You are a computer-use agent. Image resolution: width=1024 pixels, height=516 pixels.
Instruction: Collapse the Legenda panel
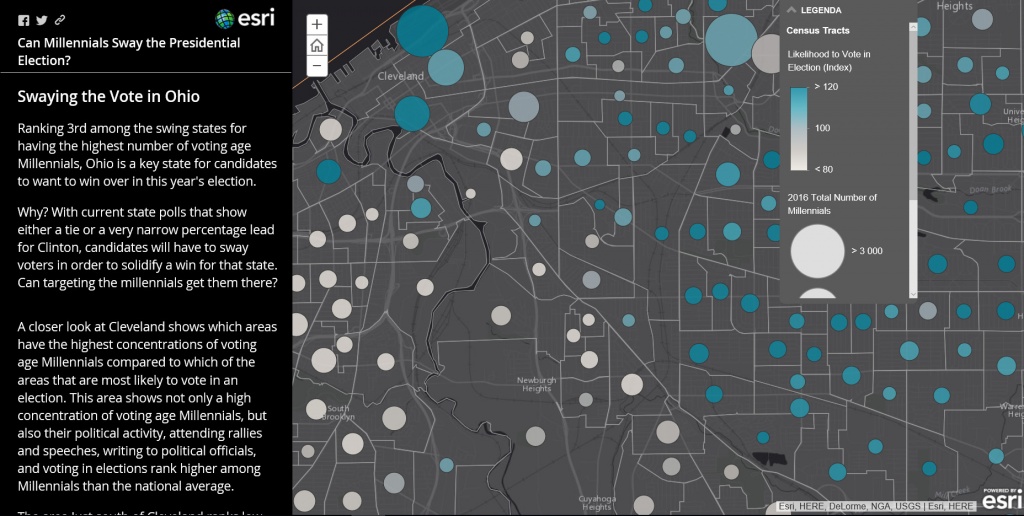pos(792,10)
